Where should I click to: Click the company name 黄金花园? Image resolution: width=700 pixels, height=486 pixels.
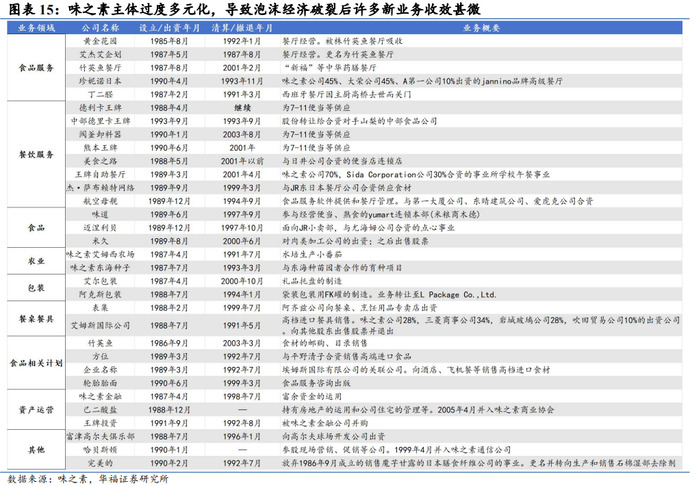100,41
